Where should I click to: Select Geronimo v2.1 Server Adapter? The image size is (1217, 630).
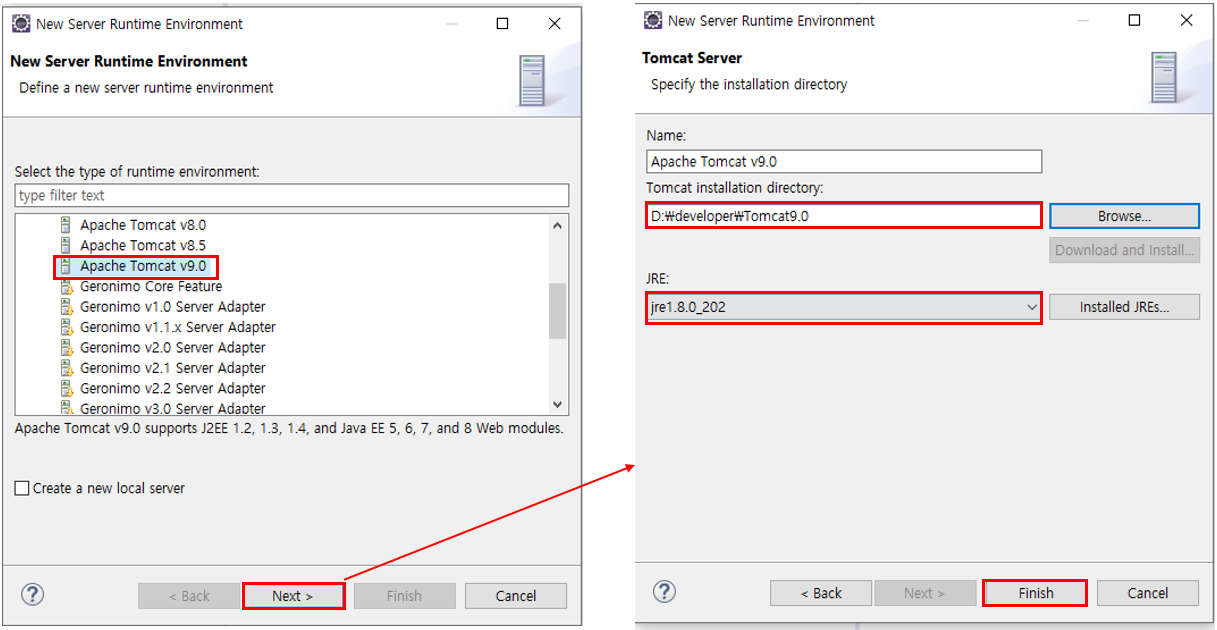[173, 368]
